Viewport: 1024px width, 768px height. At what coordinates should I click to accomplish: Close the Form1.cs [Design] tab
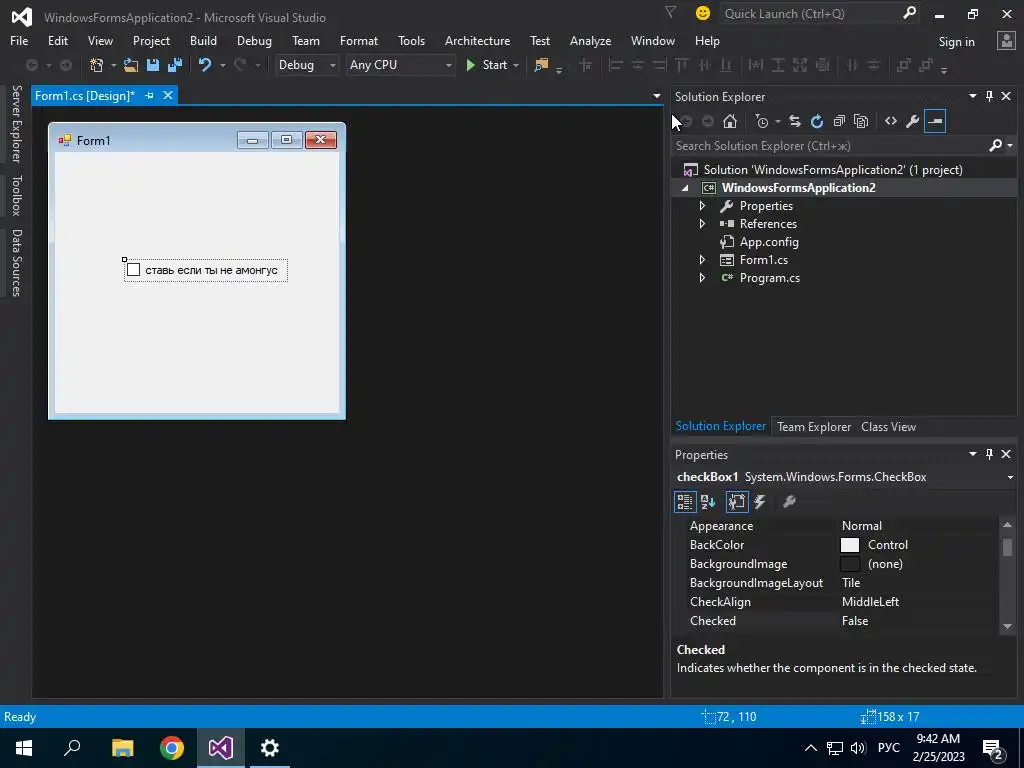[x=168, y=95]
